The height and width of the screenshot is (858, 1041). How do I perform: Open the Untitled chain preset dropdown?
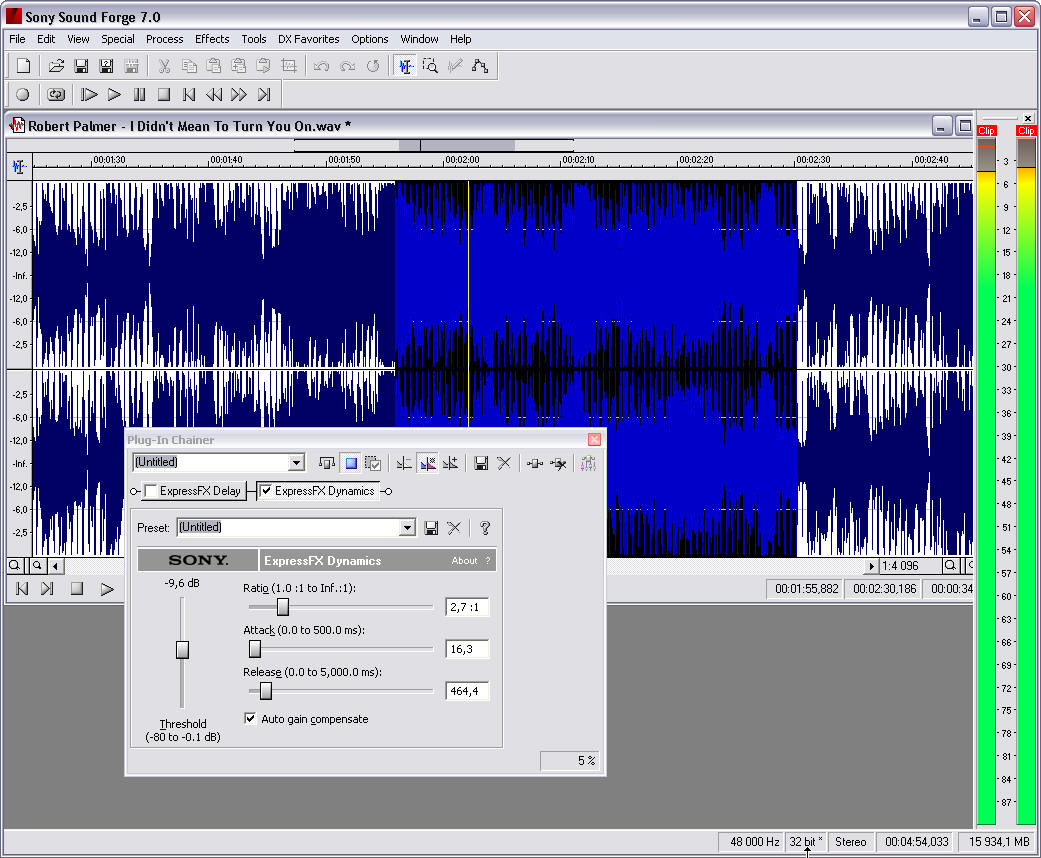coord(297,462)
